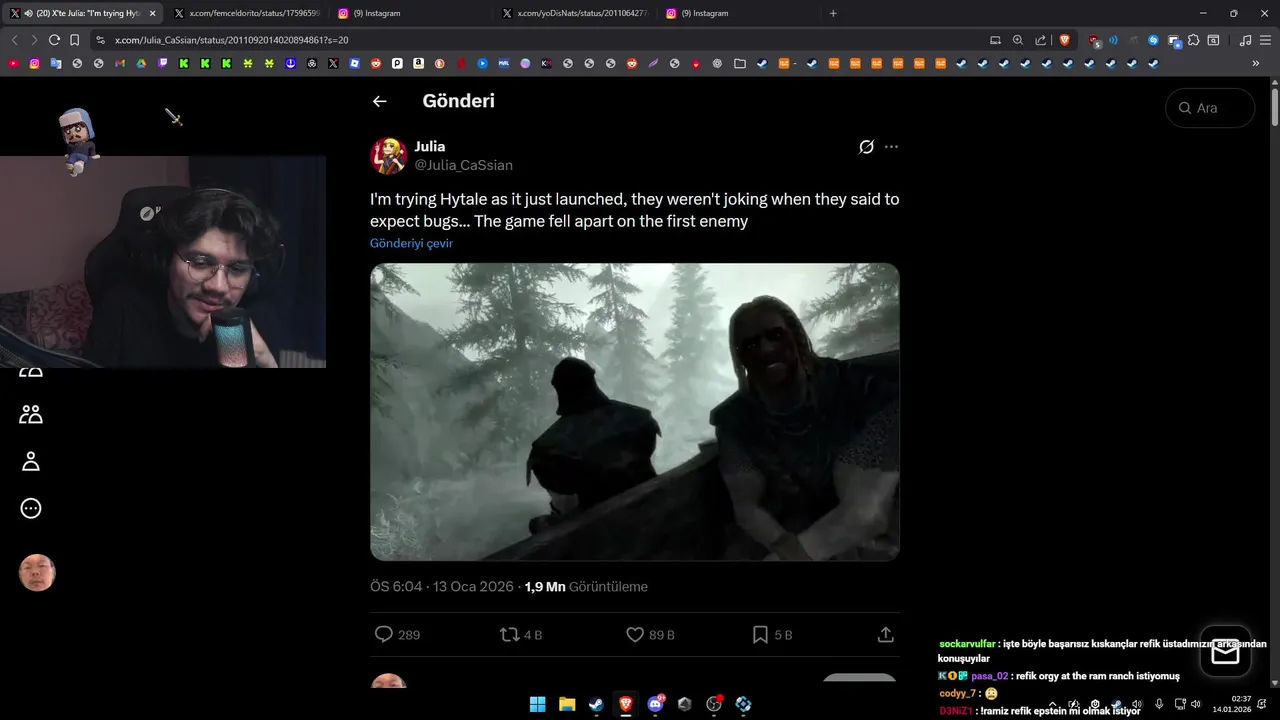The width and height of the screenshot is (1280, 720).
Task: Open the extensions puzzle icon
Action: click(x=1194, y=40)
